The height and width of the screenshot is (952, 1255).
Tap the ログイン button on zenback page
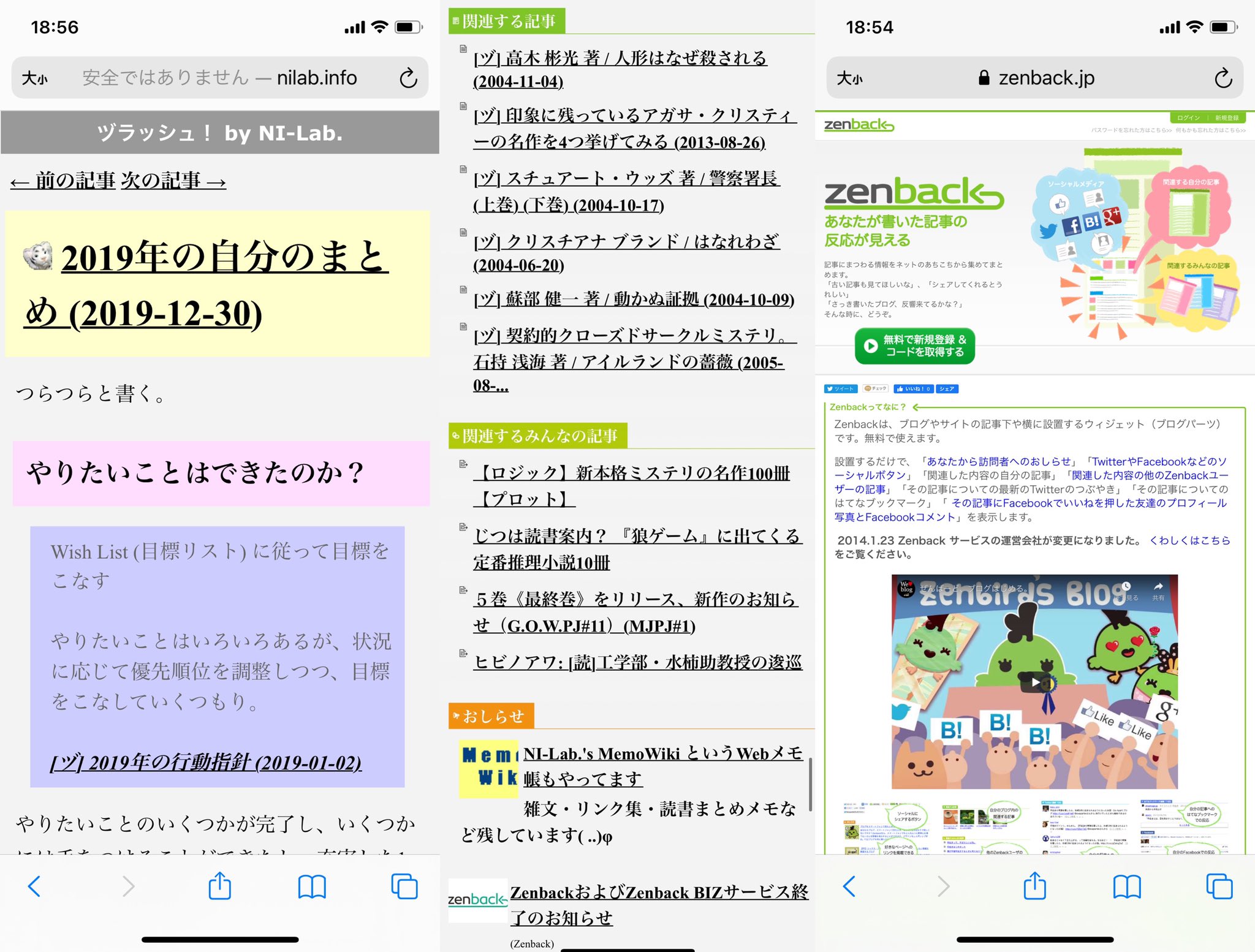1189,118
